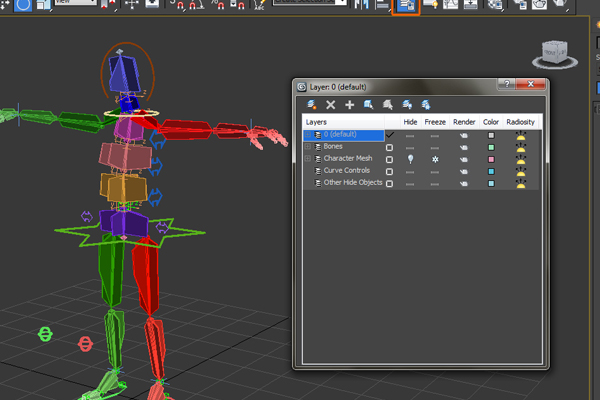
Task: Toggle Radiosity icon for 0 (default) layer
Action: pyautogui.click(x=520, y=135)
